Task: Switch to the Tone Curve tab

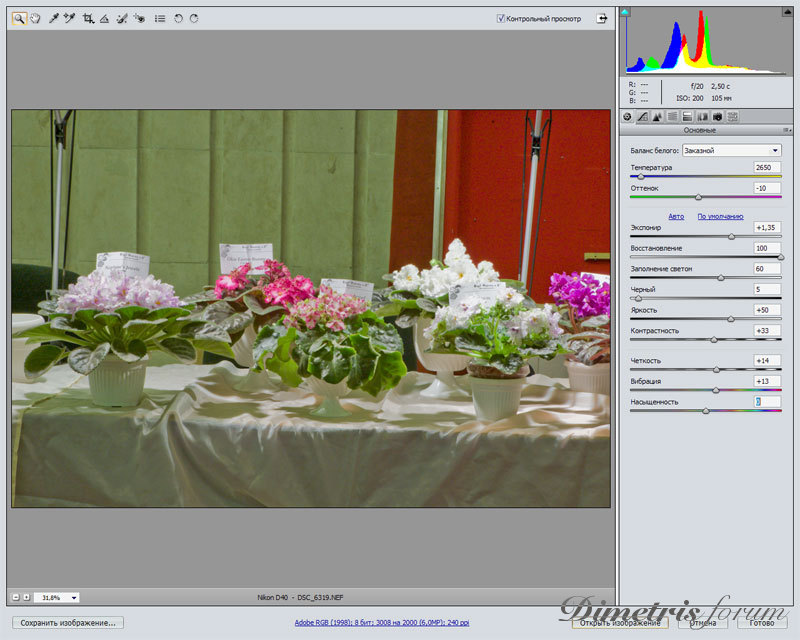Action: click(x=642, y=117)
